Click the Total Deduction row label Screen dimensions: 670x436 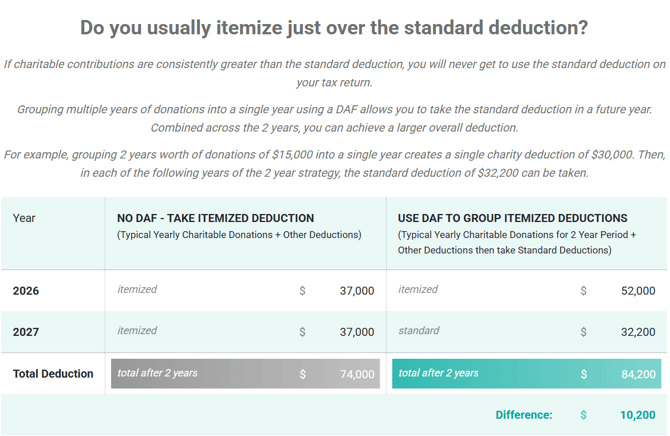pyautogui.click(x=53, y=374)
